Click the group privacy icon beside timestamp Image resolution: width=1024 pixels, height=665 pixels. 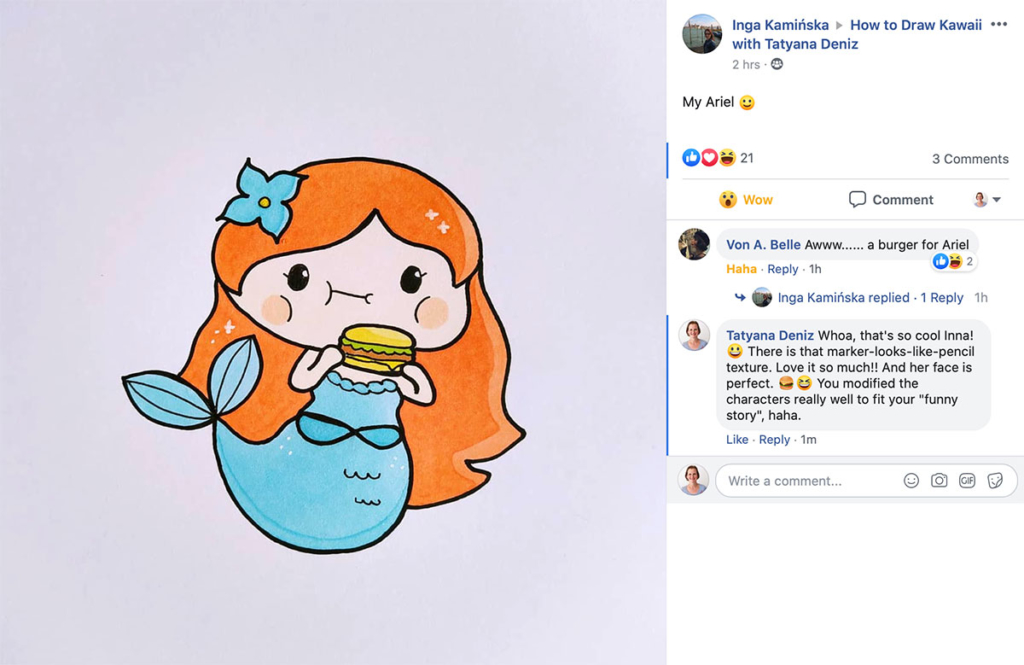(777, 65)
